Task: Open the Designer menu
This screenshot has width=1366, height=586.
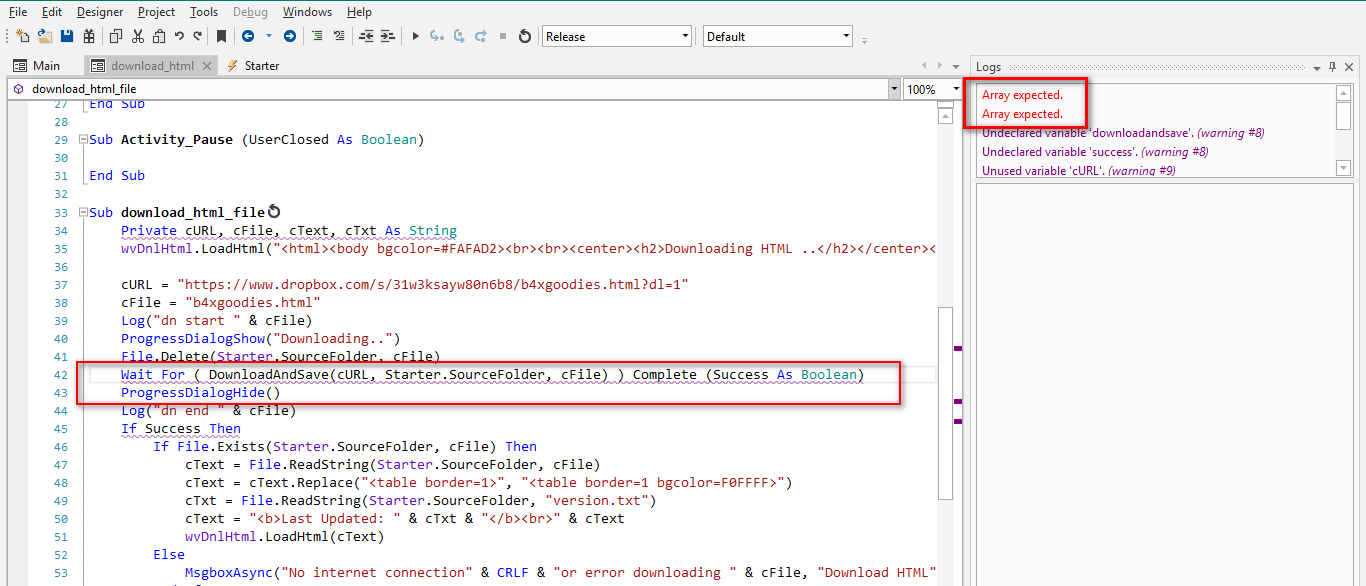Action: click(x=100, y=12)
